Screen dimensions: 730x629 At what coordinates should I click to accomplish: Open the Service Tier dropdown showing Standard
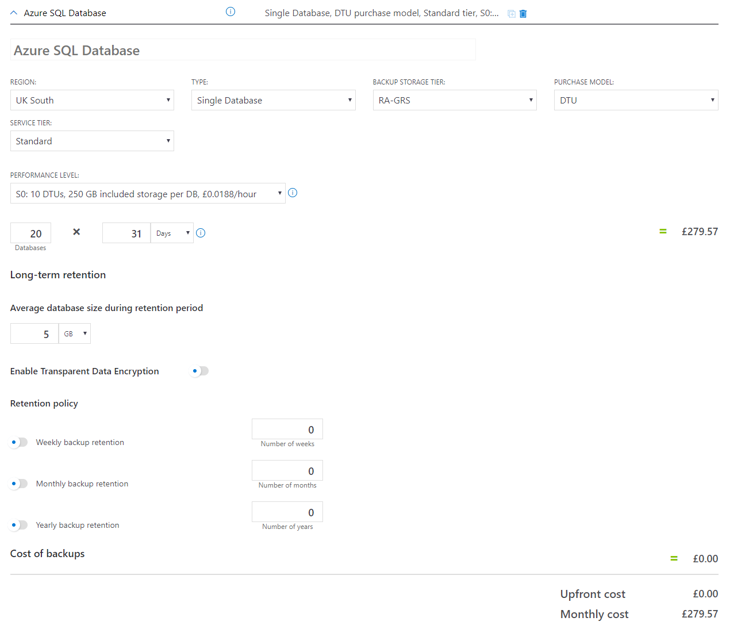pyautogui.click(x=92, y=141)
